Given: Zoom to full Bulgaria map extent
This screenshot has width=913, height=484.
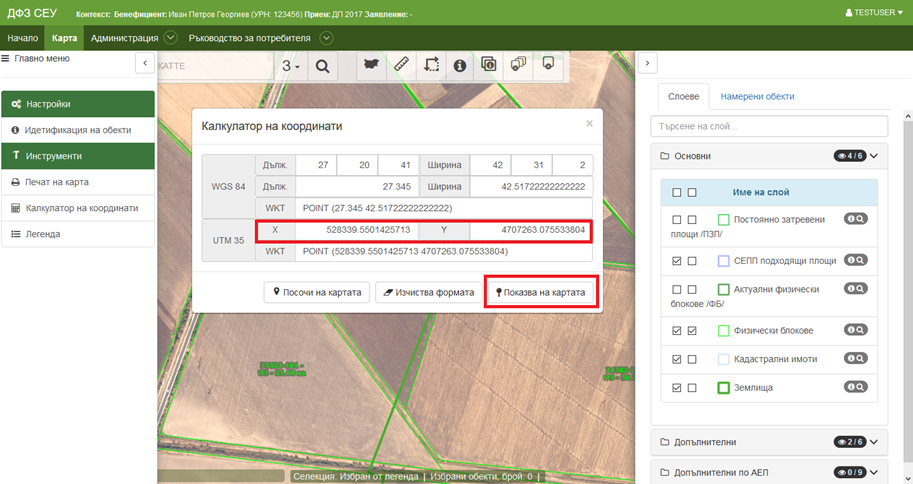Looking at the screenshot, I should [371, 64].
